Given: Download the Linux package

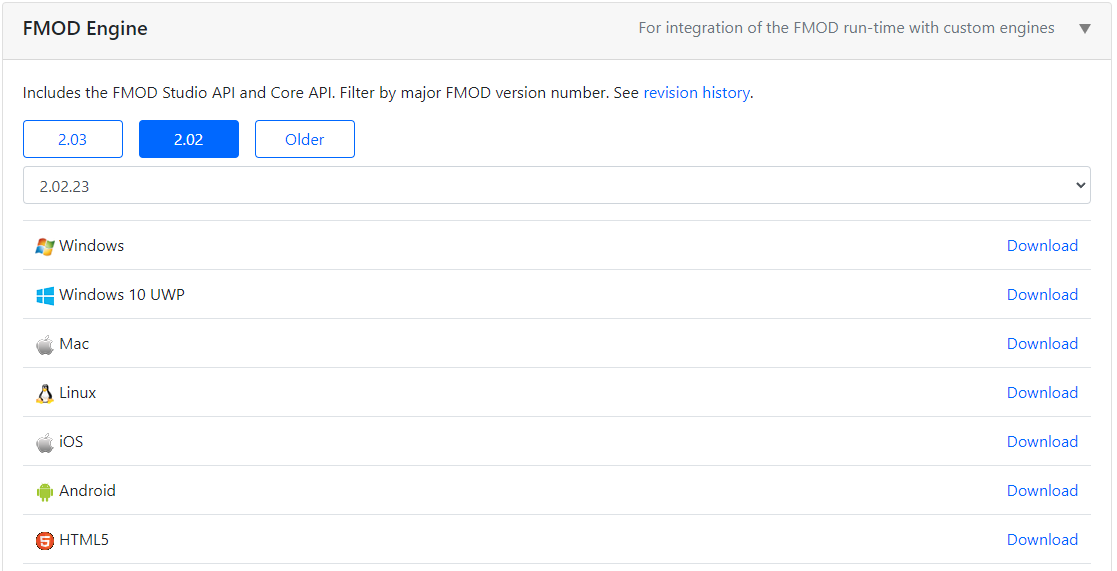Looking at the screenshot, I should click(x=1042, y=393).
